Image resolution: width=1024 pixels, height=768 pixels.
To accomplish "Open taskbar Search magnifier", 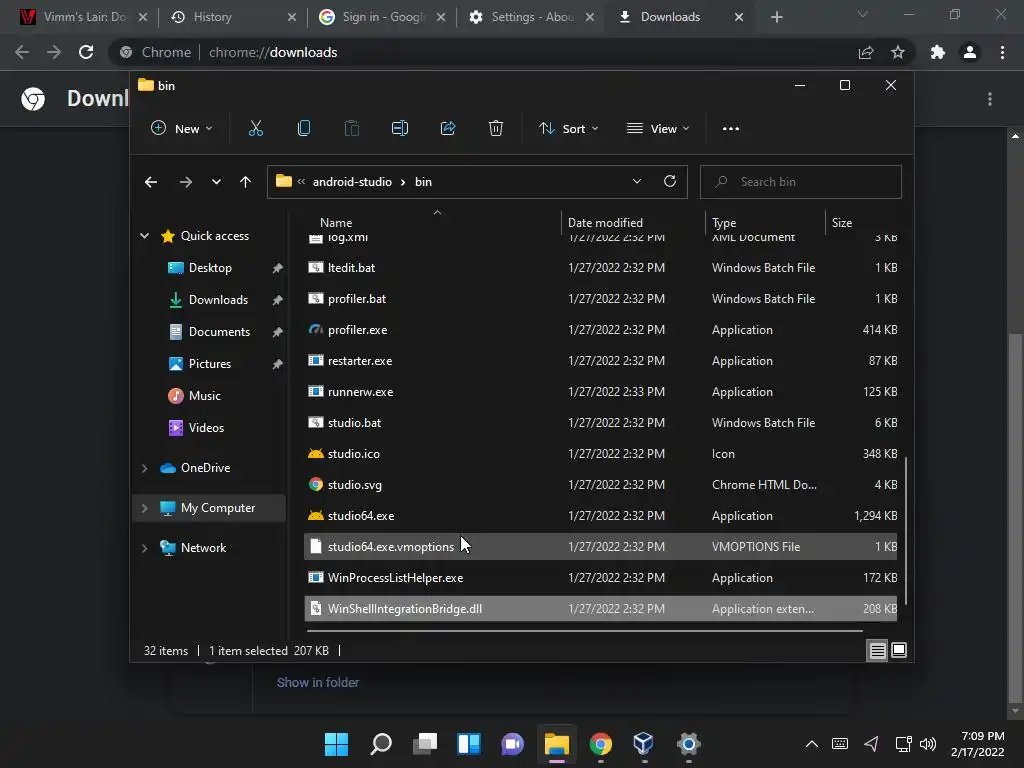I will 381,744.
